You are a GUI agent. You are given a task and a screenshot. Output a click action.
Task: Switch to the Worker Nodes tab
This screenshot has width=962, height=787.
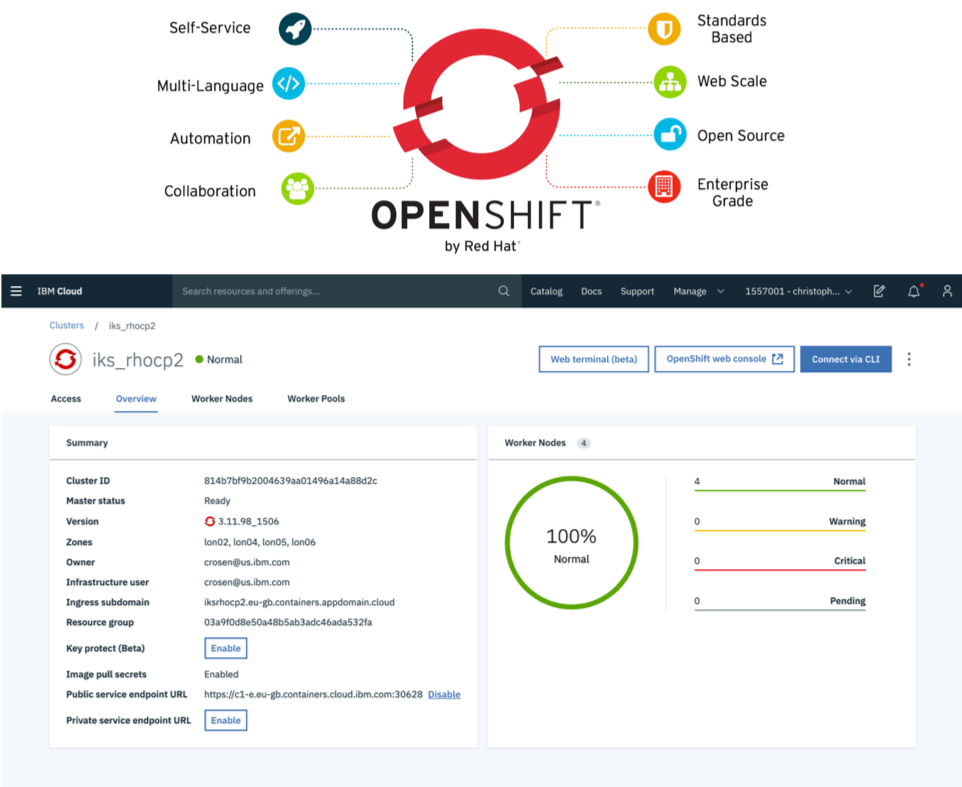pyautogui.click(x=222, y=399)
